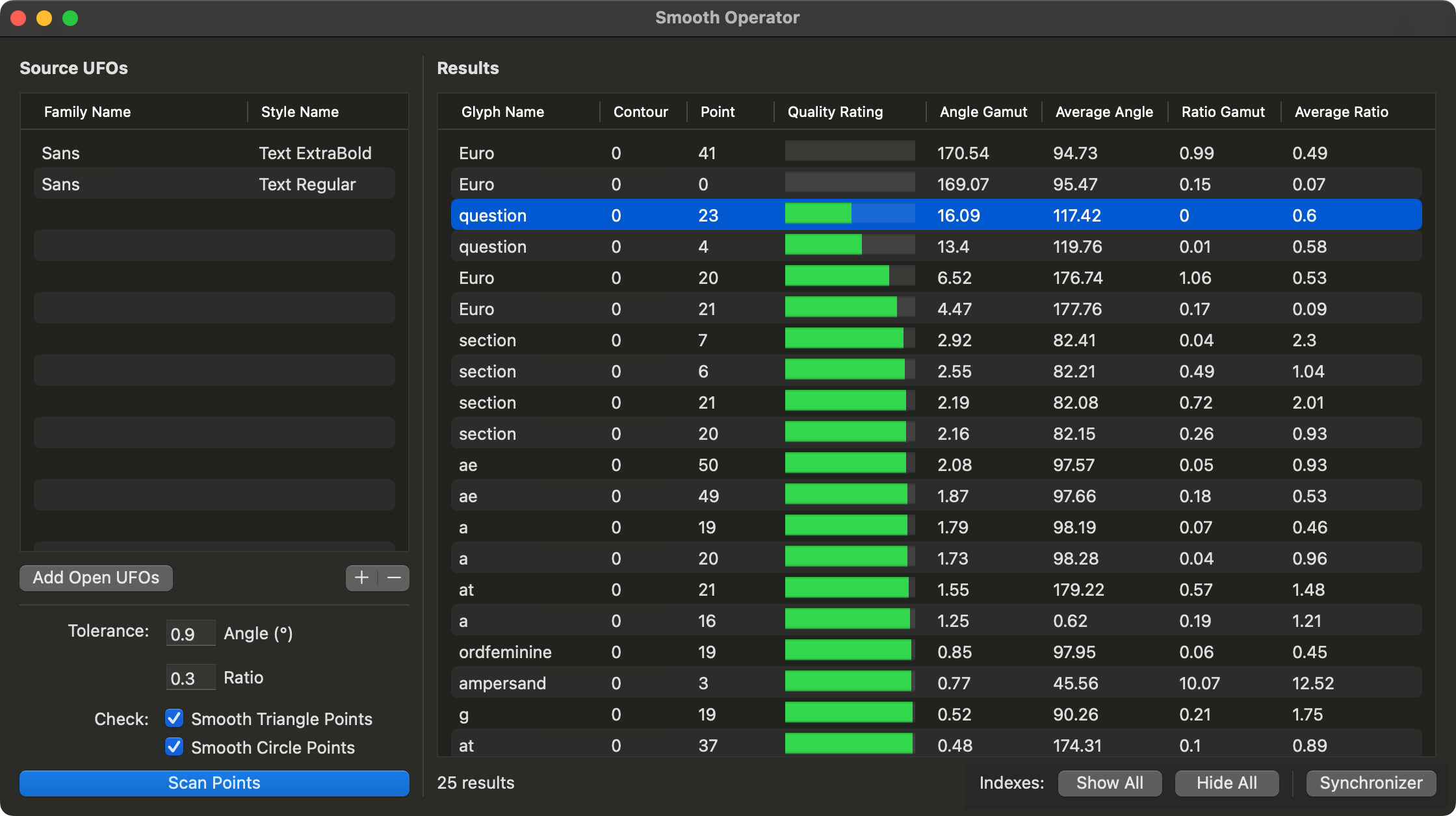The width and height of the screenshot is (1456, 816).
Task: Toggle Smooth Circle Points checkbox
Action: (174, 747)
